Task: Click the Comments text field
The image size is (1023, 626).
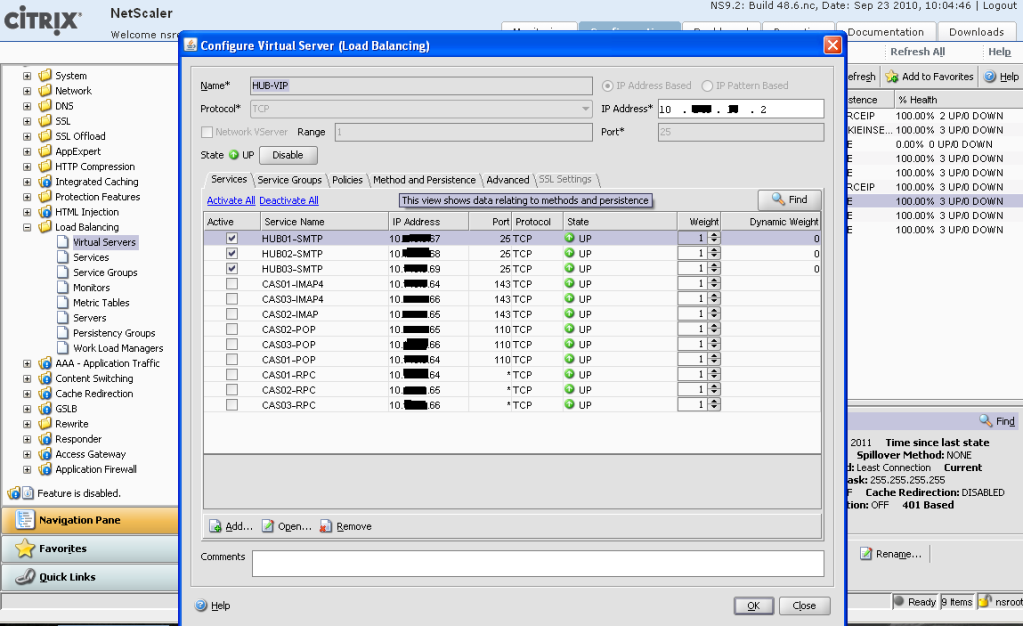Action: pyautogui.click(x=538, y=563)
